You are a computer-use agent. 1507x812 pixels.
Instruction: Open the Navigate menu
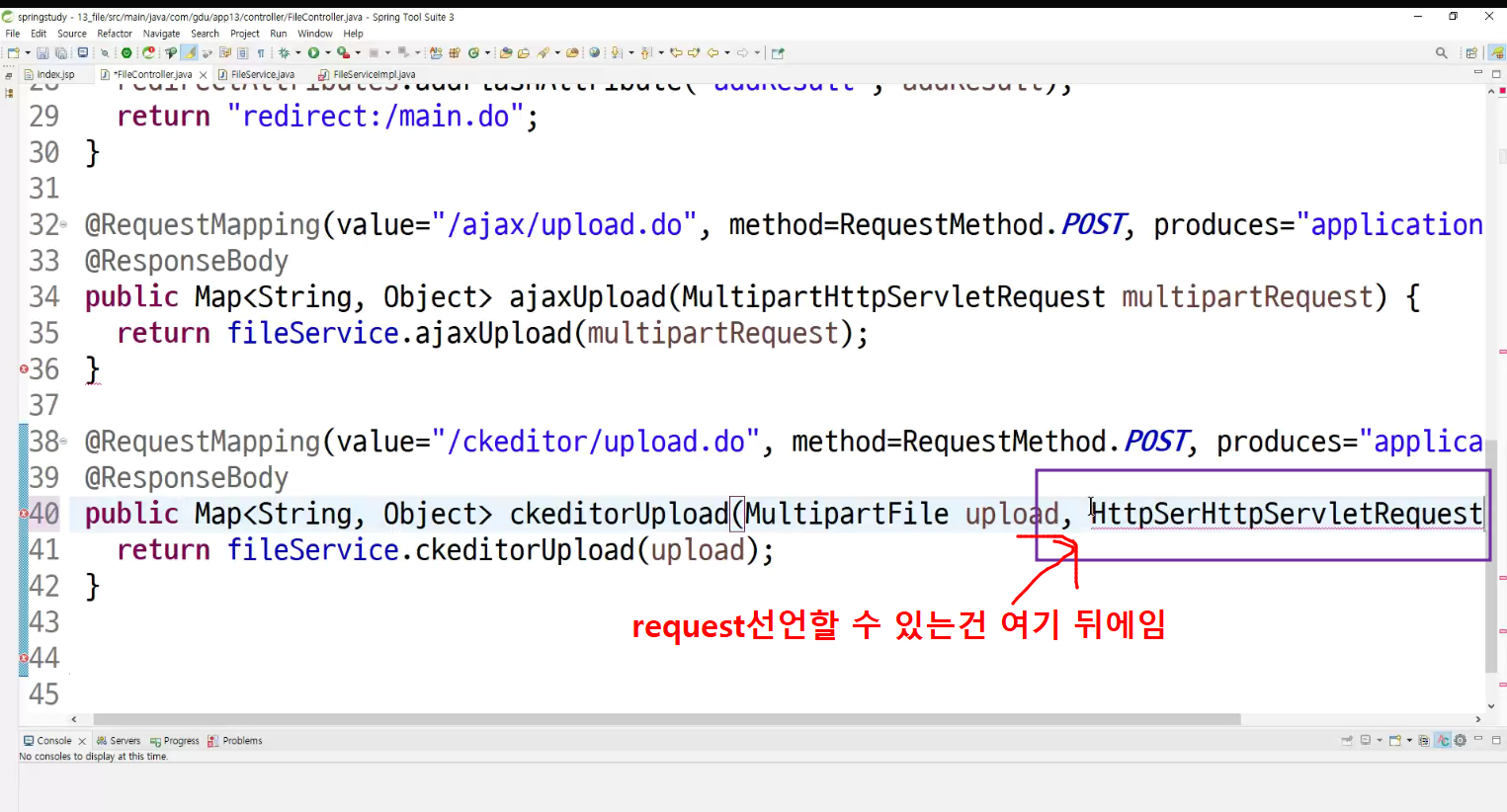click(161, 34)
